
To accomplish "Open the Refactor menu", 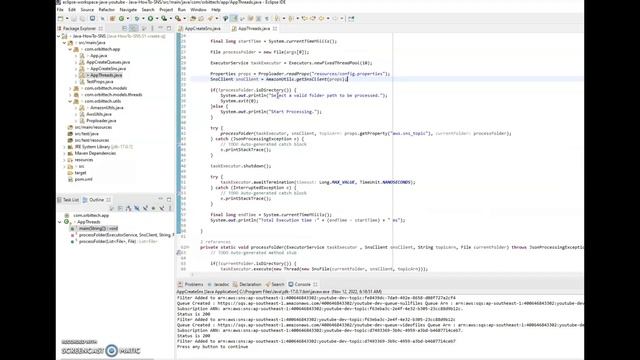I will 107,10.
